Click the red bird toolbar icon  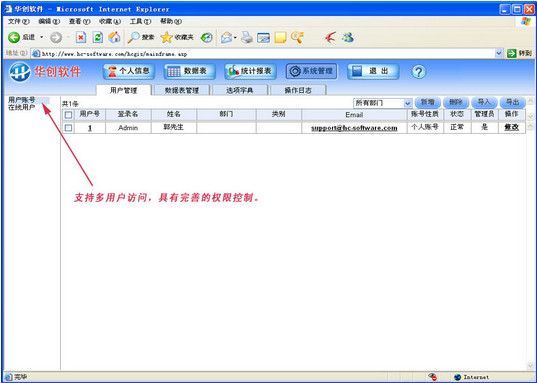(x=330, y=37)
